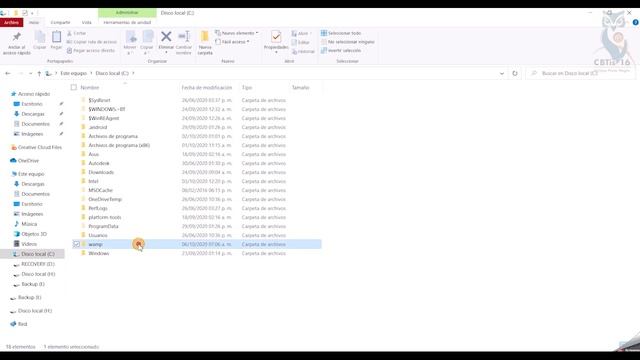Sort by the Tamaño column header
640x360 pixels.
(x=300, y=87)
